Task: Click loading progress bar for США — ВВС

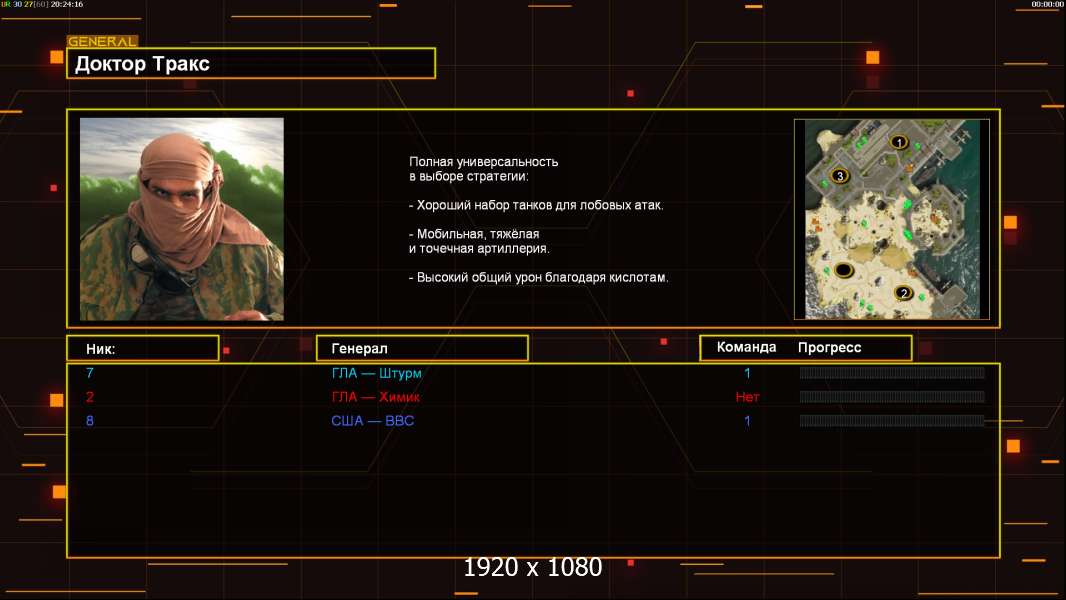Action: (892, 421)
